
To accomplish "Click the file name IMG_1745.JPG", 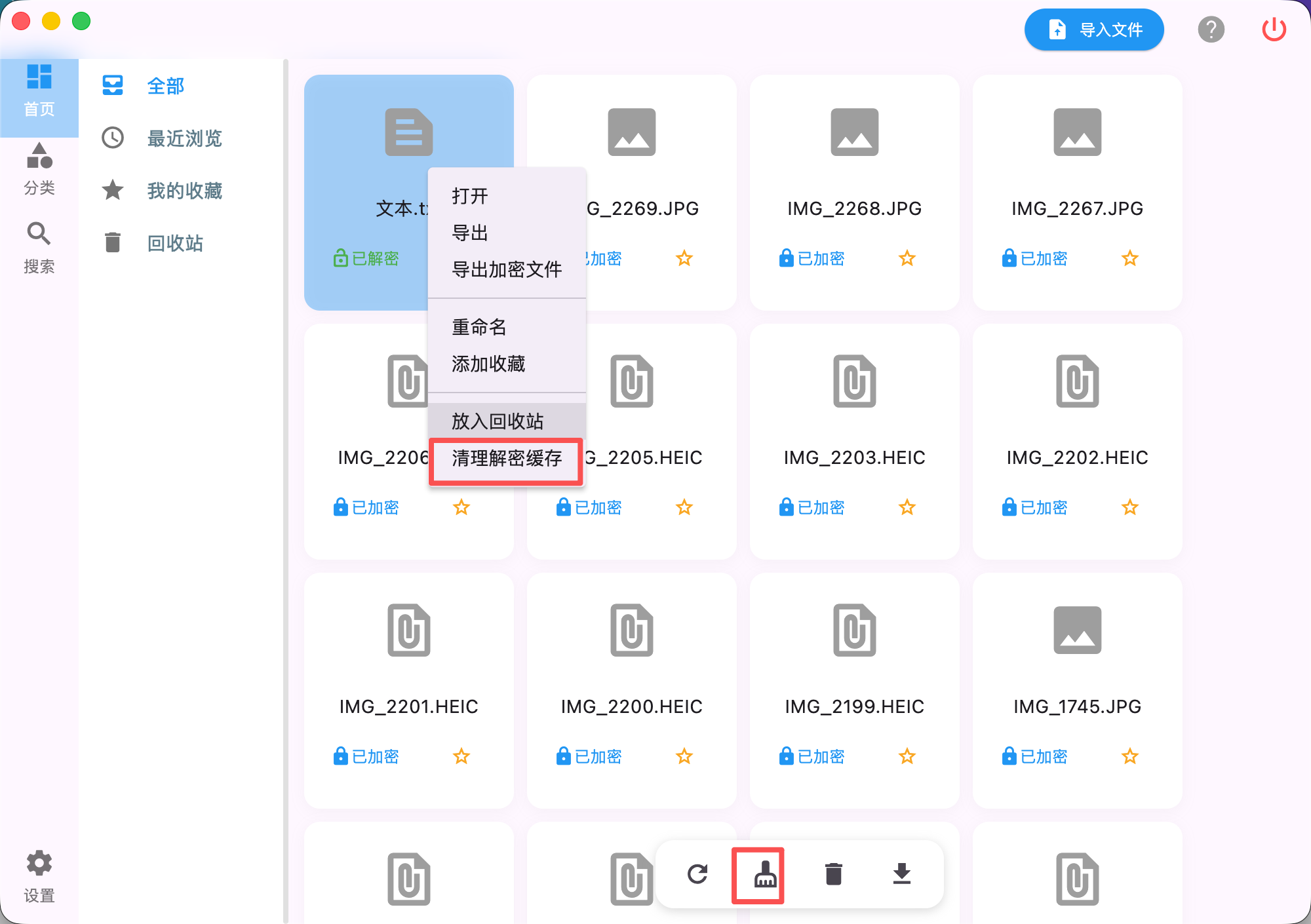I will [x=1078, y=706].
